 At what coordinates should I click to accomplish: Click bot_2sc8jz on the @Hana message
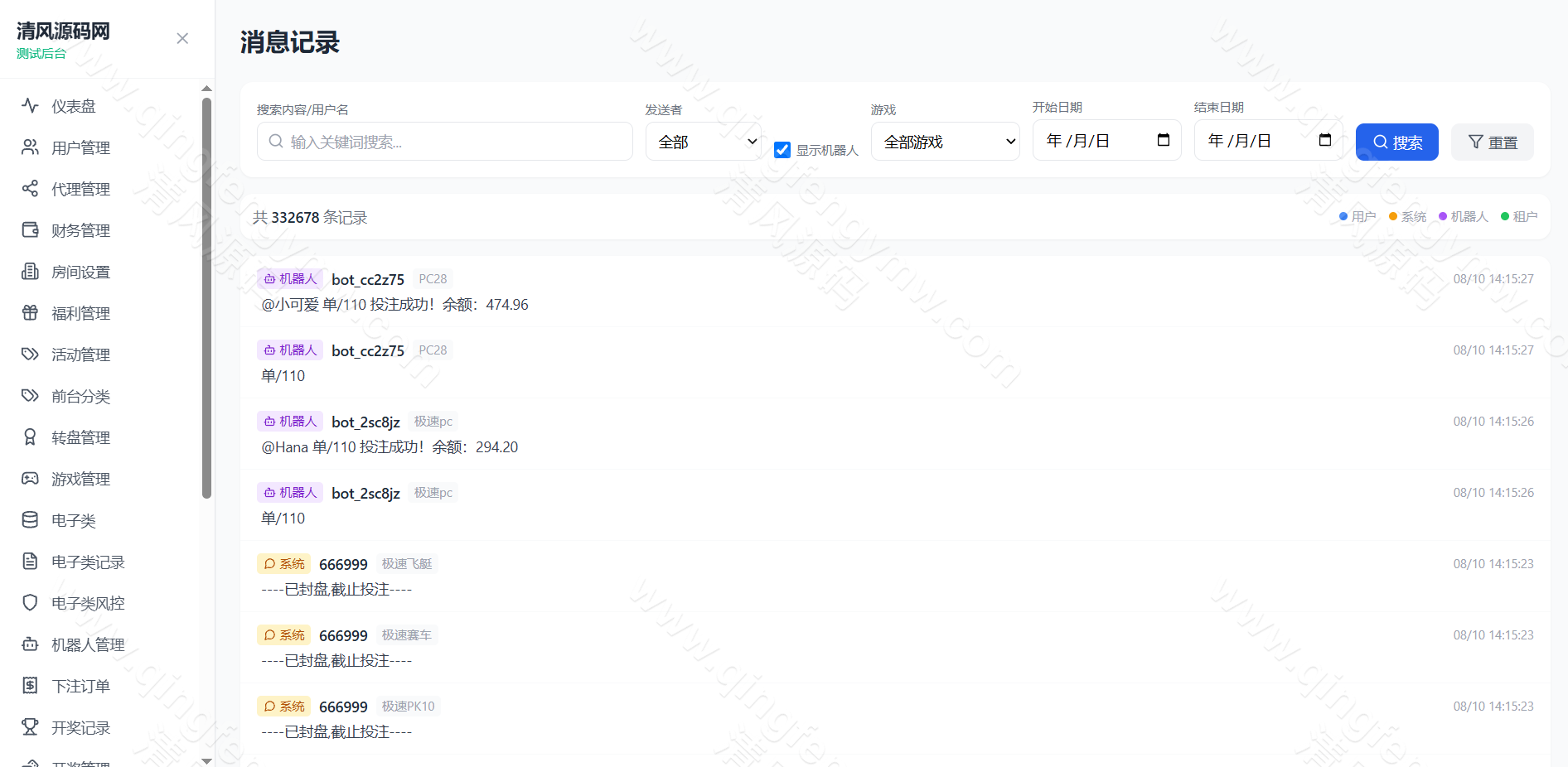[x=365, y=422]
